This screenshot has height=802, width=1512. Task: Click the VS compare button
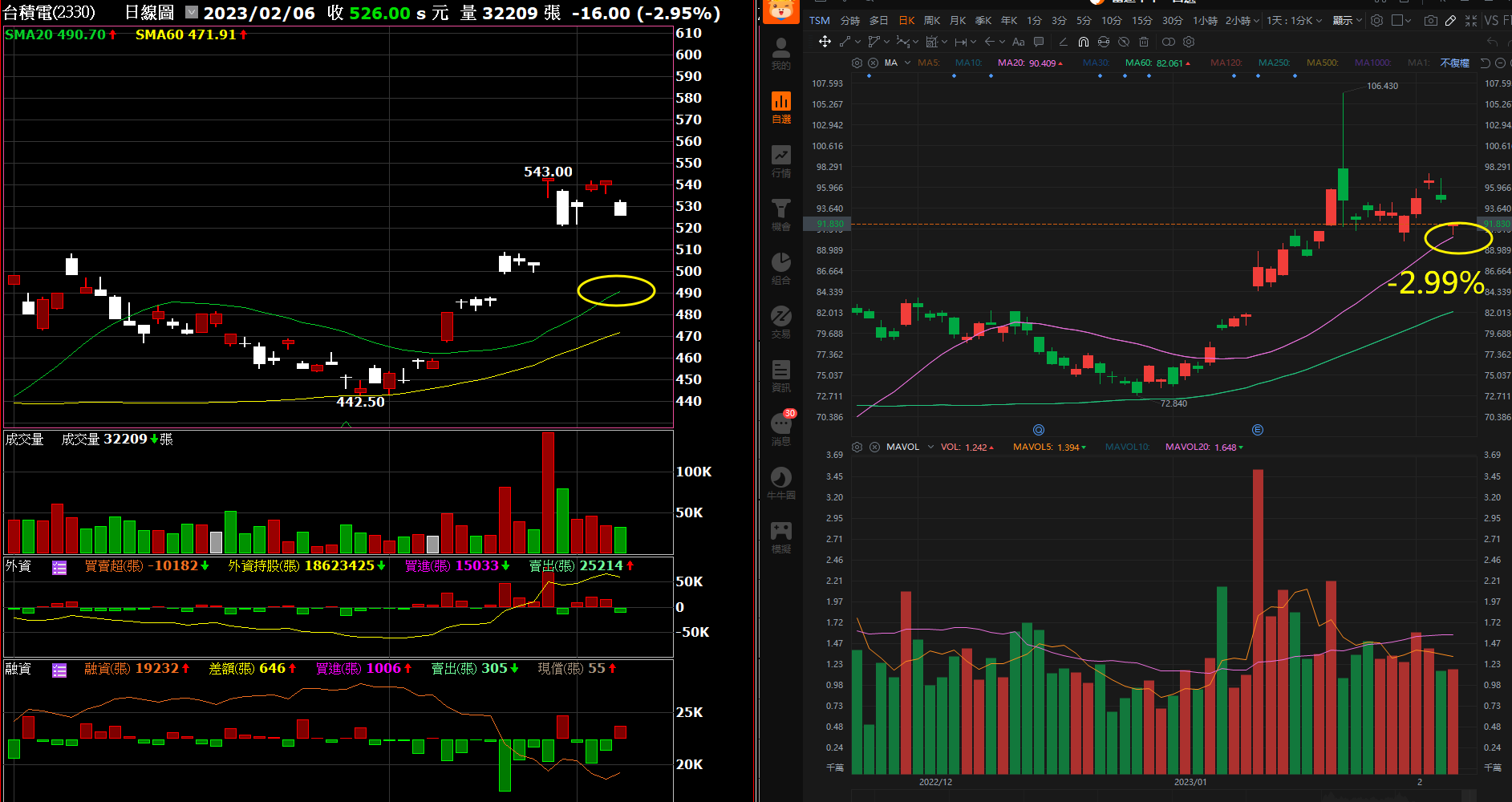pyautogui.click(x=1491, y=20)
